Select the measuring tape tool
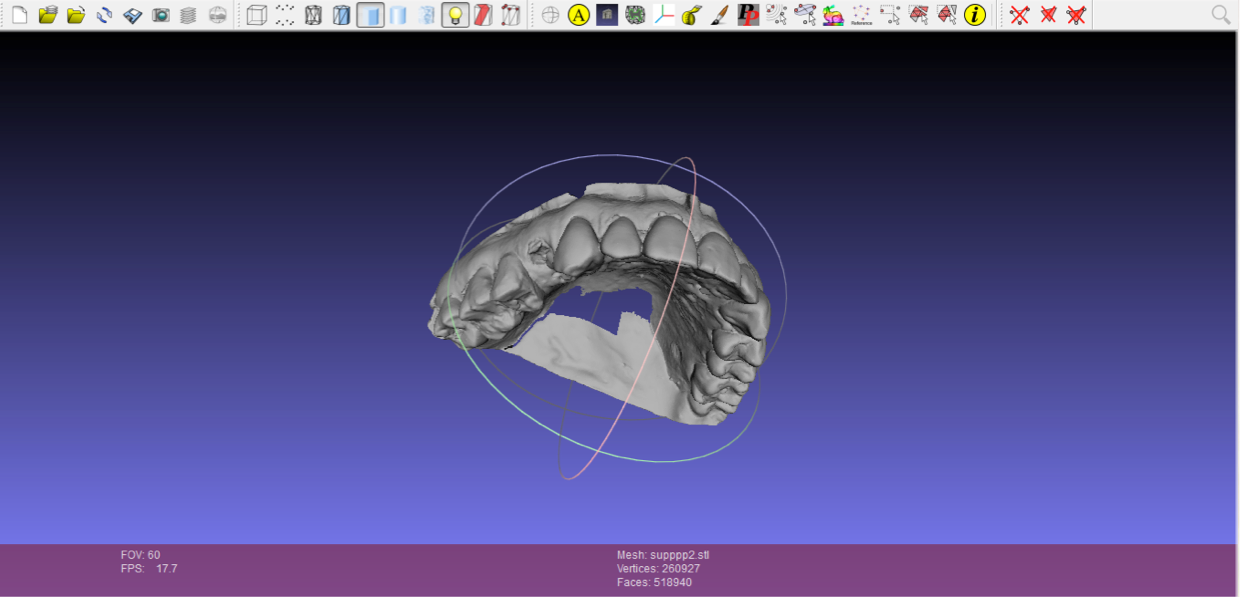Image resolution: width=1240 pixels, height=597 pixels. [x=691, y=15]
